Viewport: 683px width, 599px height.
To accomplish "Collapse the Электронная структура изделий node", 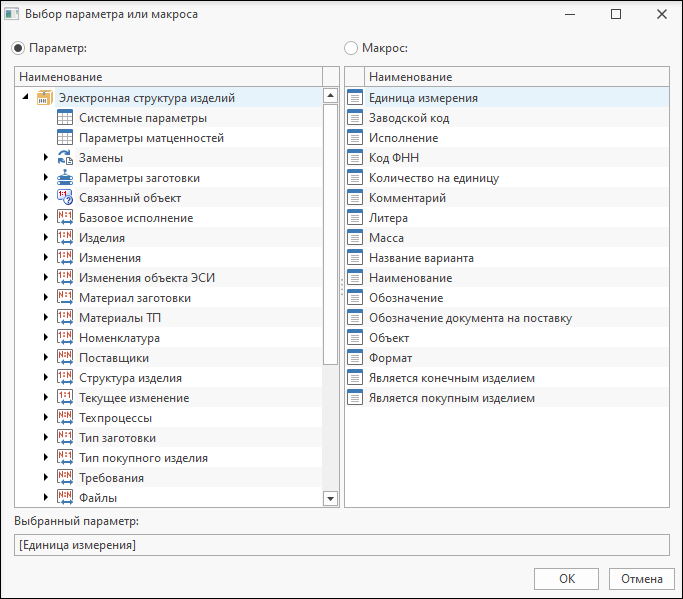I will 25,98.
